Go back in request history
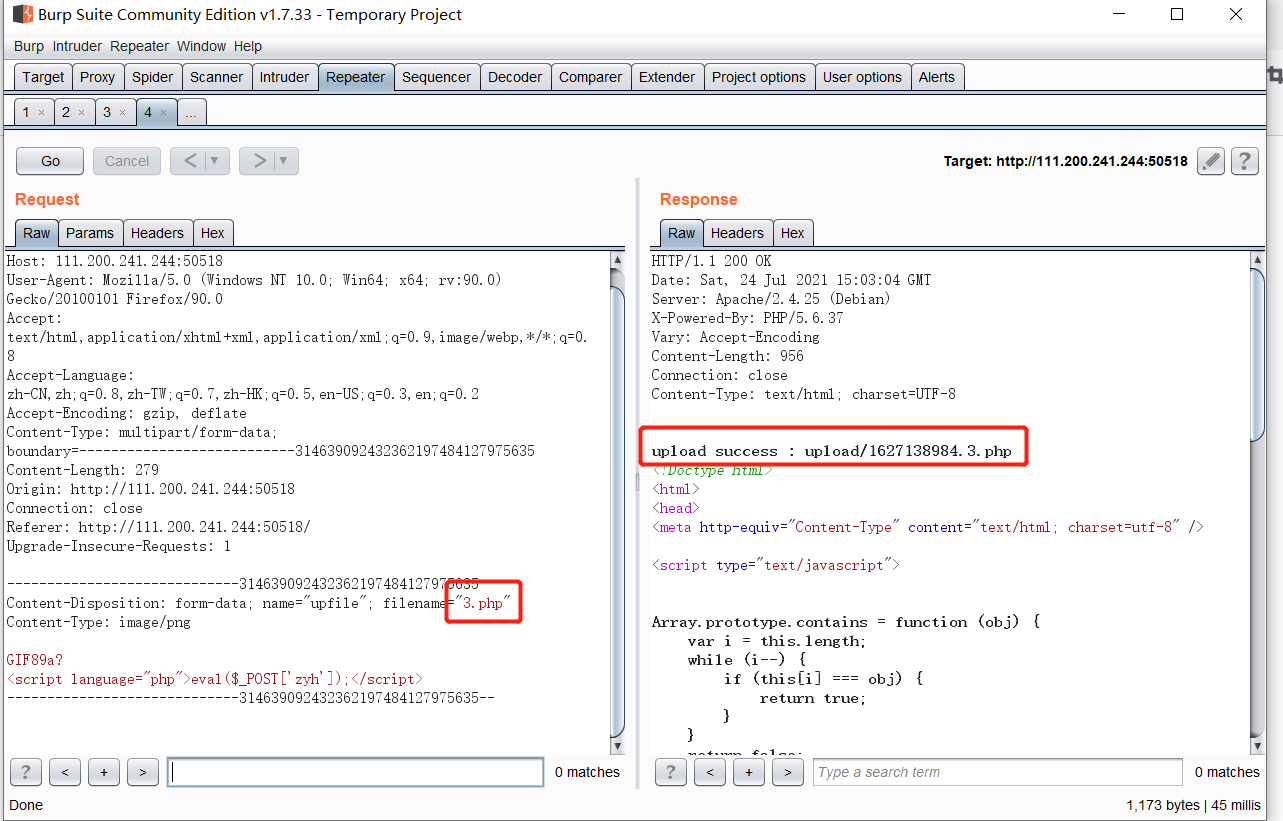The image size is (1283, 821). click(x=189, y=161)
